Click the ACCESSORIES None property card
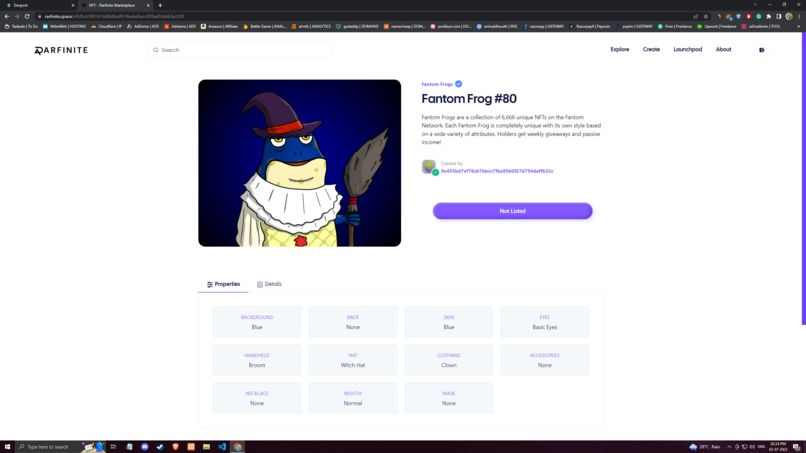 click(545, 360)
